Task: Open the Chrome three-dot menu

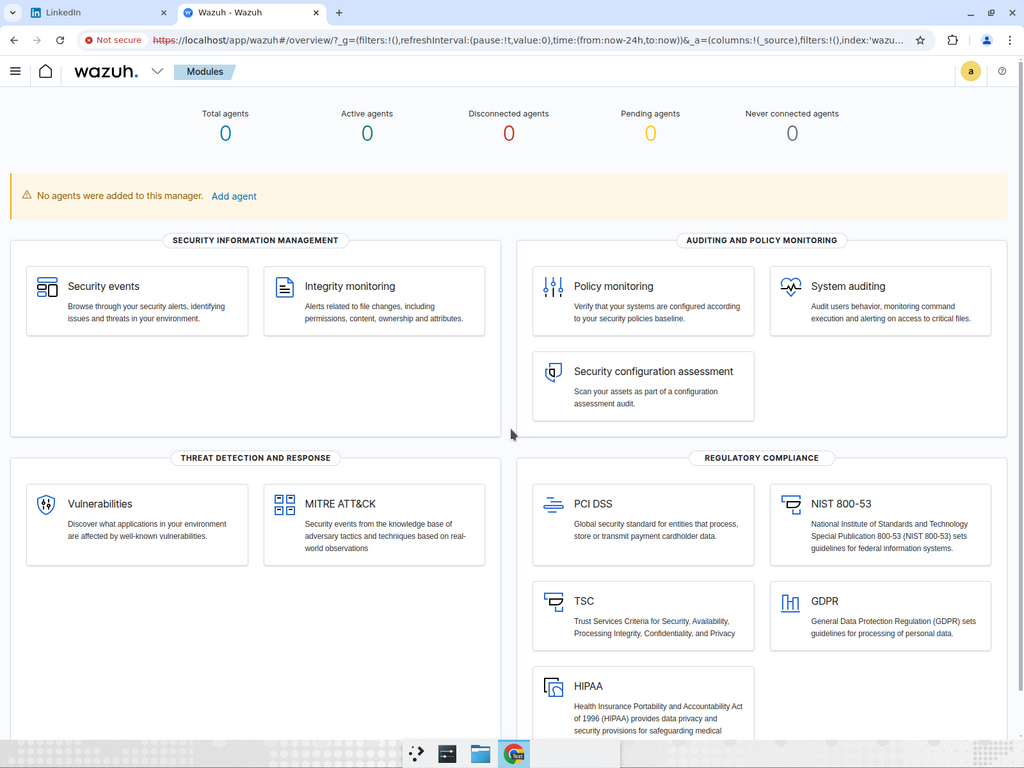Action: point(1010,40)
